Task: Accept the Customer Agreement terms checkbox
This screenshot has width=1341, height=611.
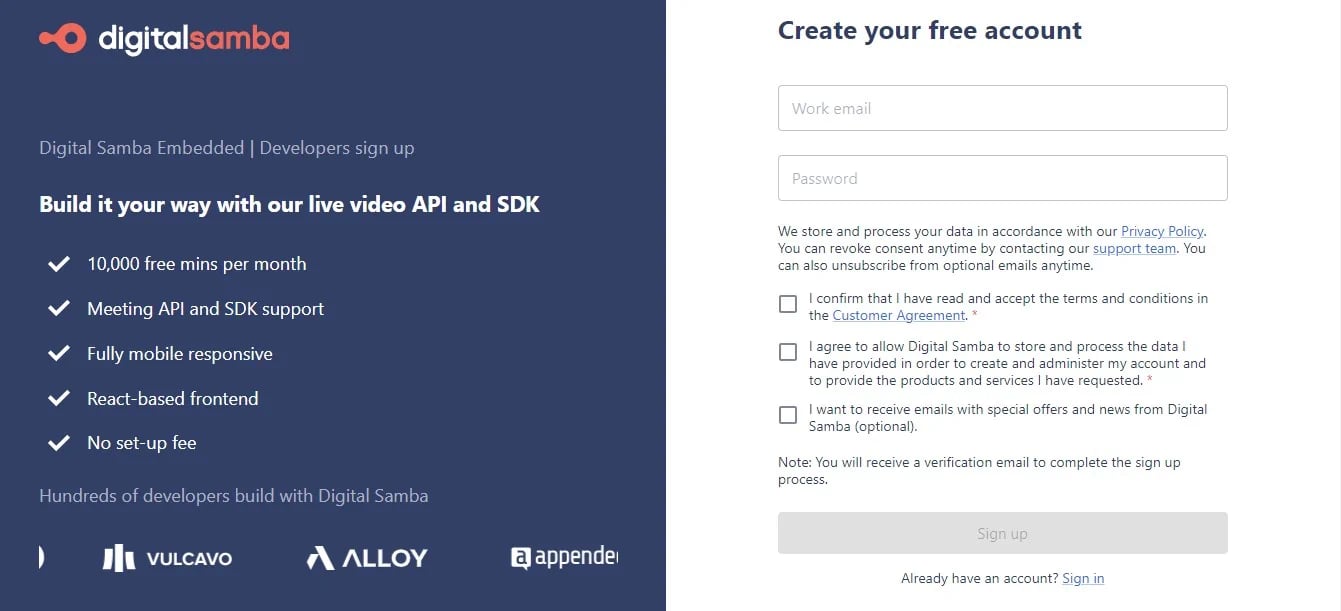Action: pos(788,304)
